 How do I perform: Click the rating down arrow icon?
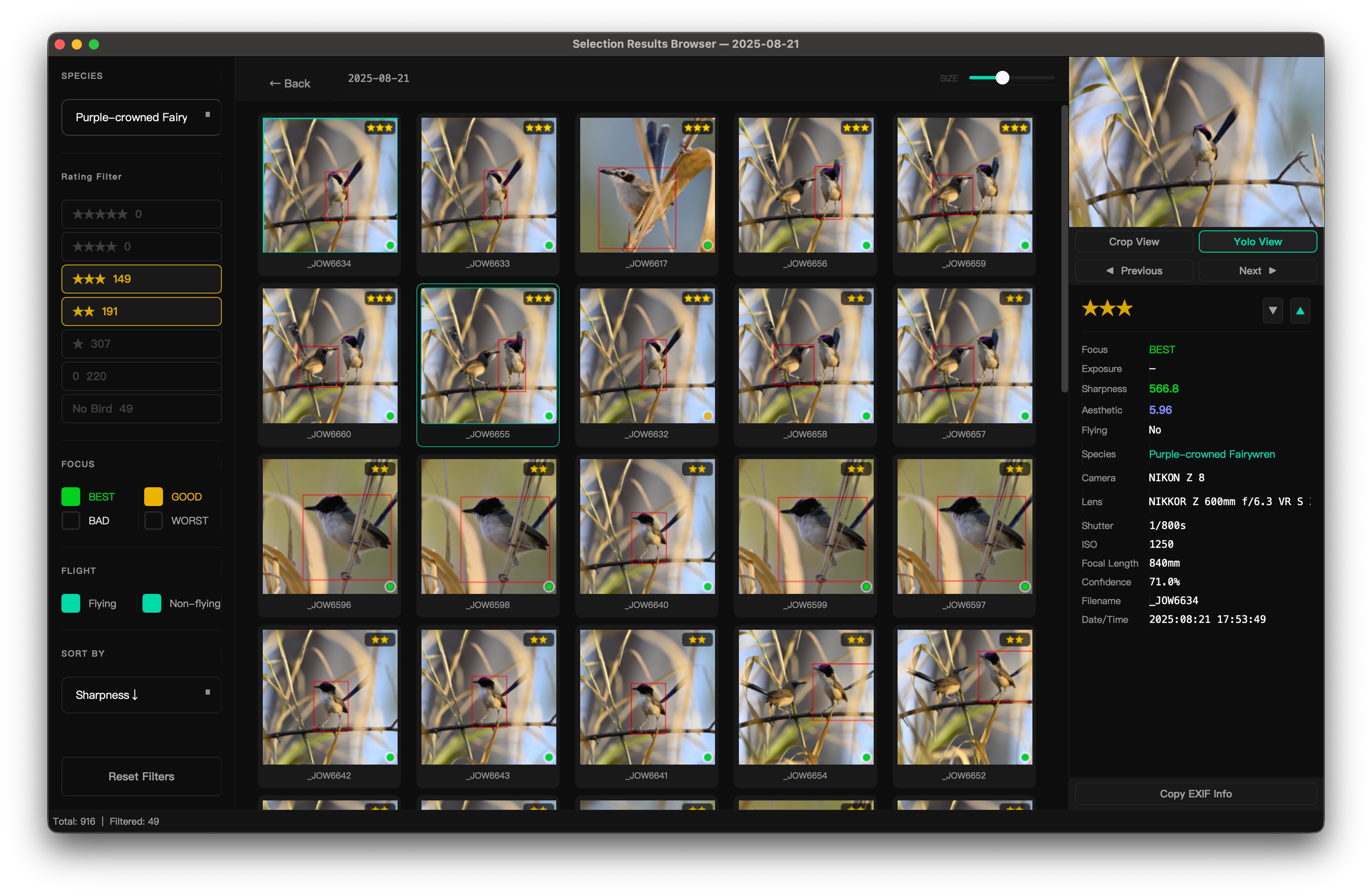point(1272,311)
